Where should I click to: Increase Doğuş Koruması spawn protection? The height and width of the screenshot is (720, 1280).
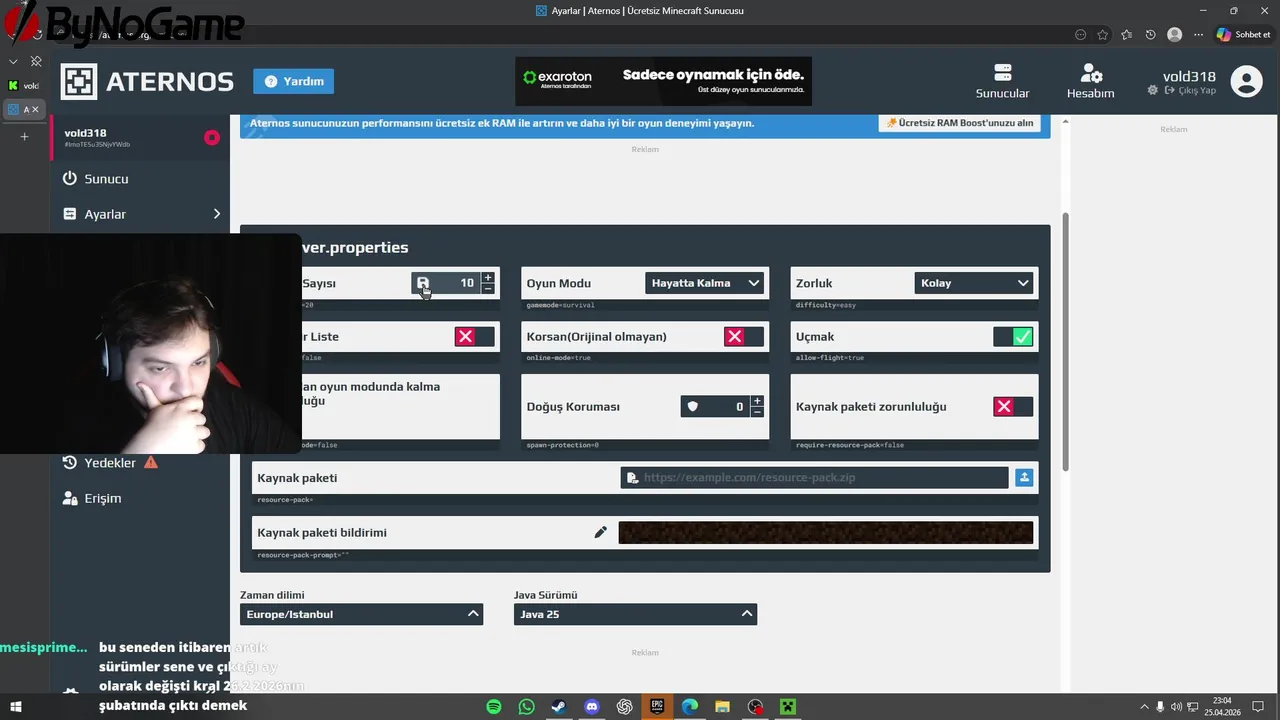(757, 401)
